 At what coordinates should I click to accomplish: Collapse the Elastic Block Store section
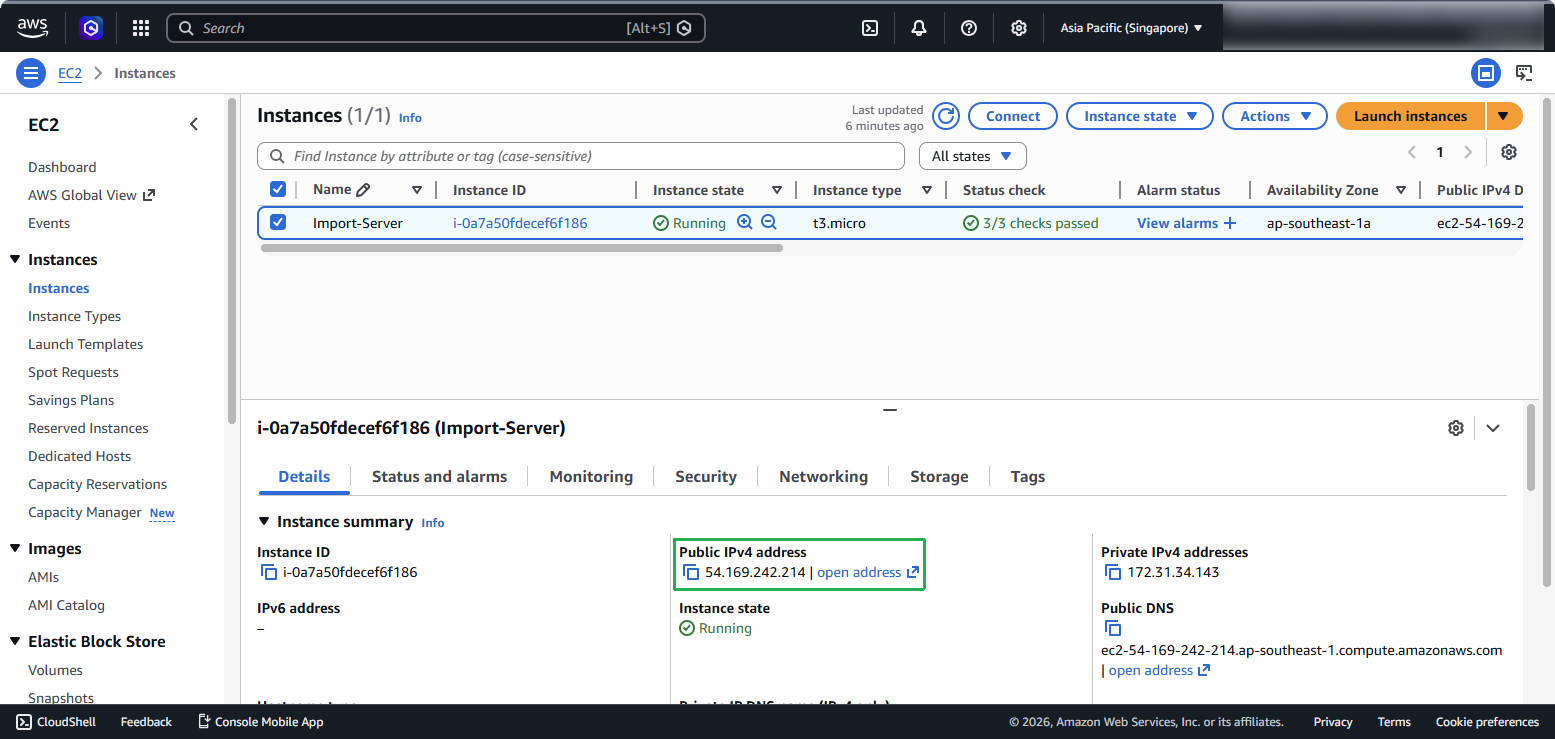click(x=15, y=642)
